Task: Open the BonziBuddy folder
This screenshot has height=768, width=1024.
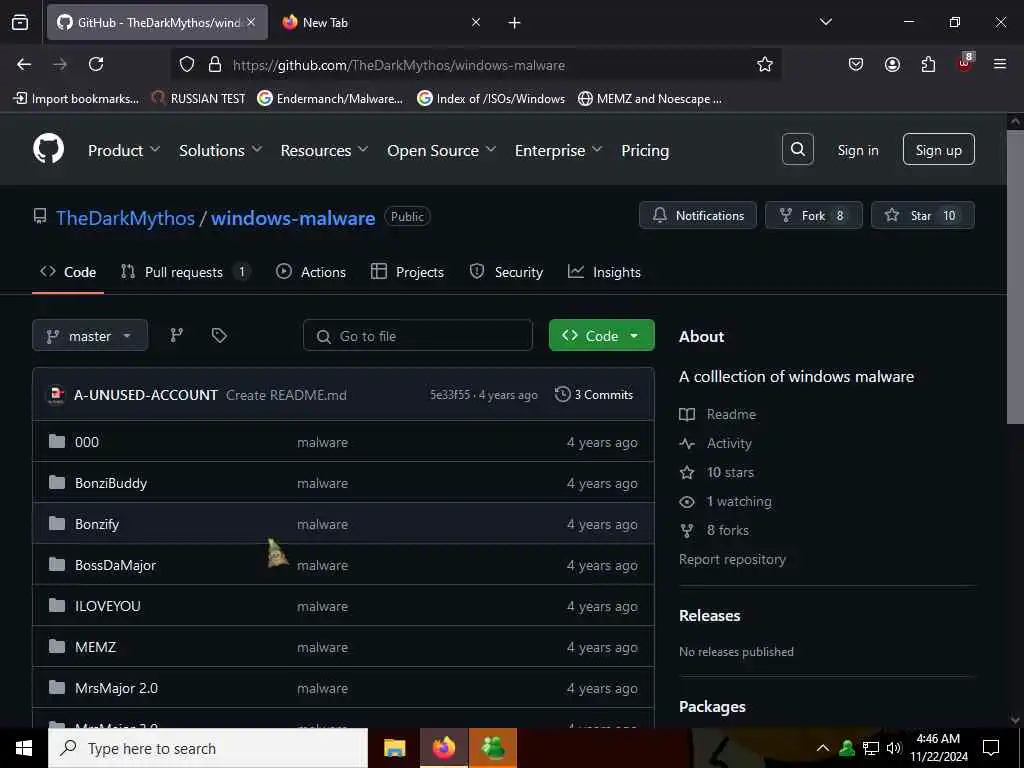Action: click(x=111, y=483)
